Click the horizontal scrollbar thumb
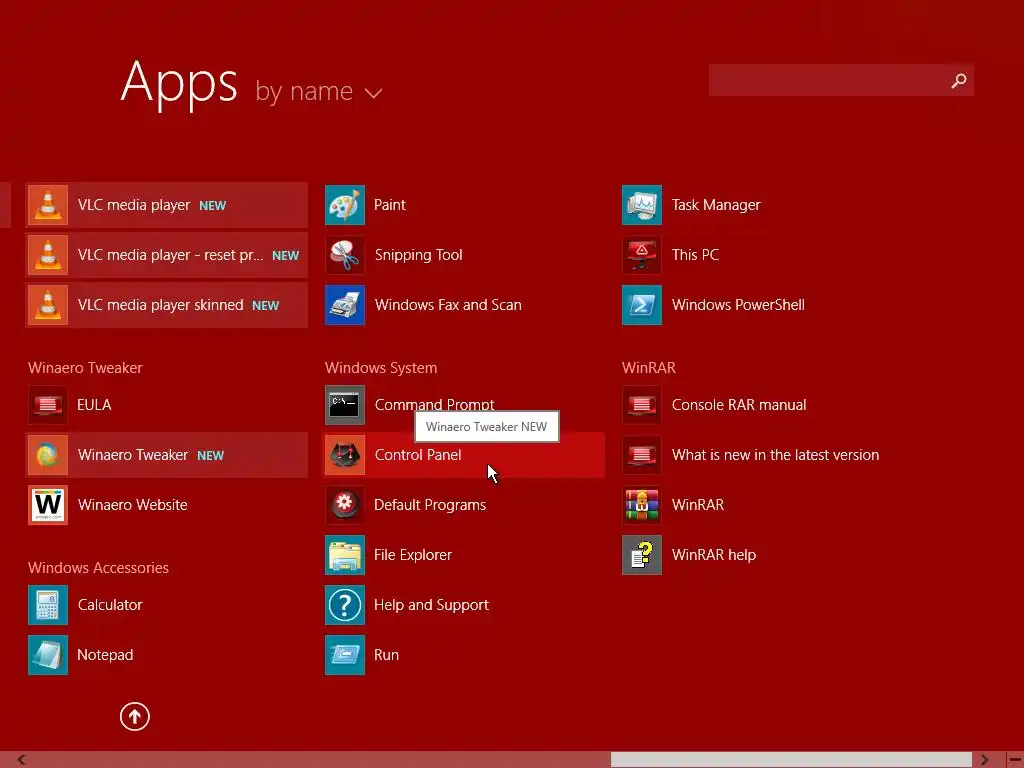The width and height of the screenshot is (1024, 768). point(791,760)
